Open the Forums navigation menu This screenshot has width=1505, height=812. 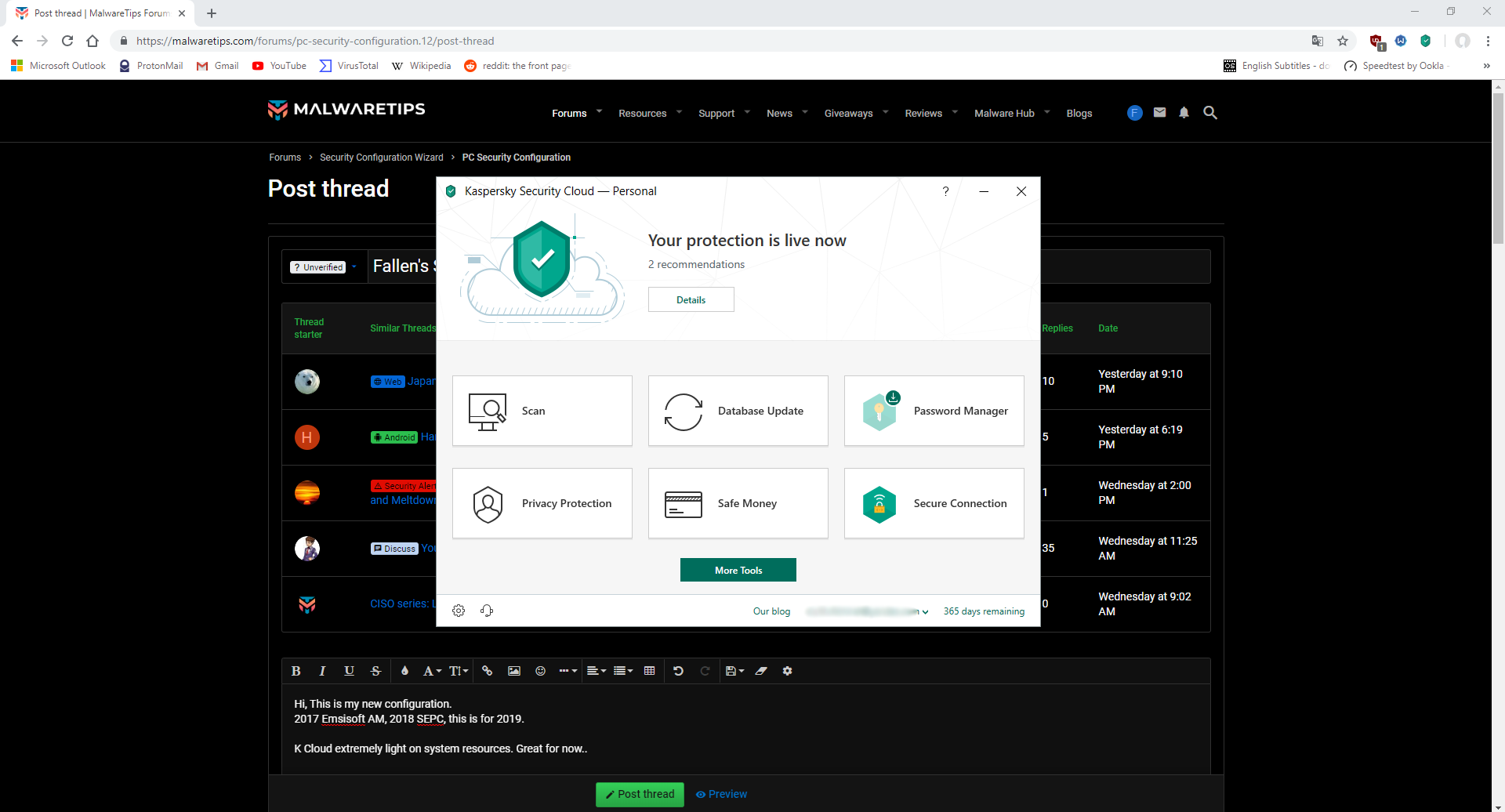click(569, 114)
